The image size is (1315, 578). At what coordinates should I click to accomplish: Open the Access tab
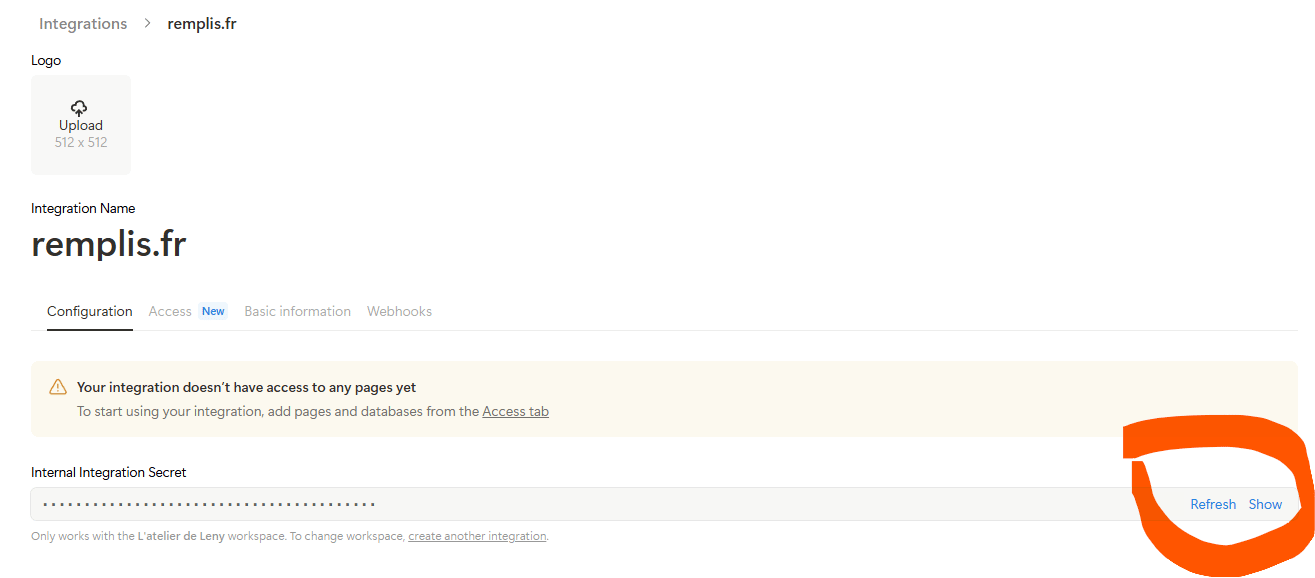point(170,311)
